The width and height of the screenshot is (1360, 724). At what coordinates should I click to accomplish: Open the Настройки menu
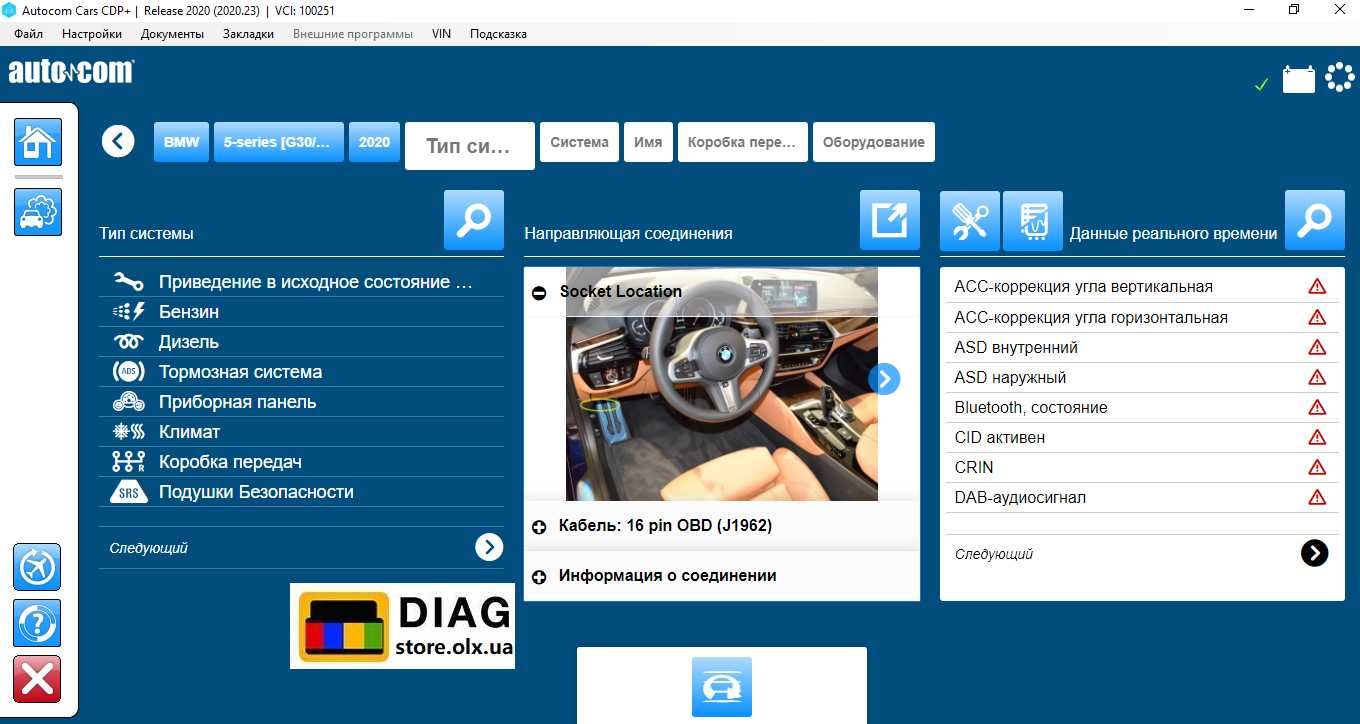pyautogui.click(x=92, y=34)
